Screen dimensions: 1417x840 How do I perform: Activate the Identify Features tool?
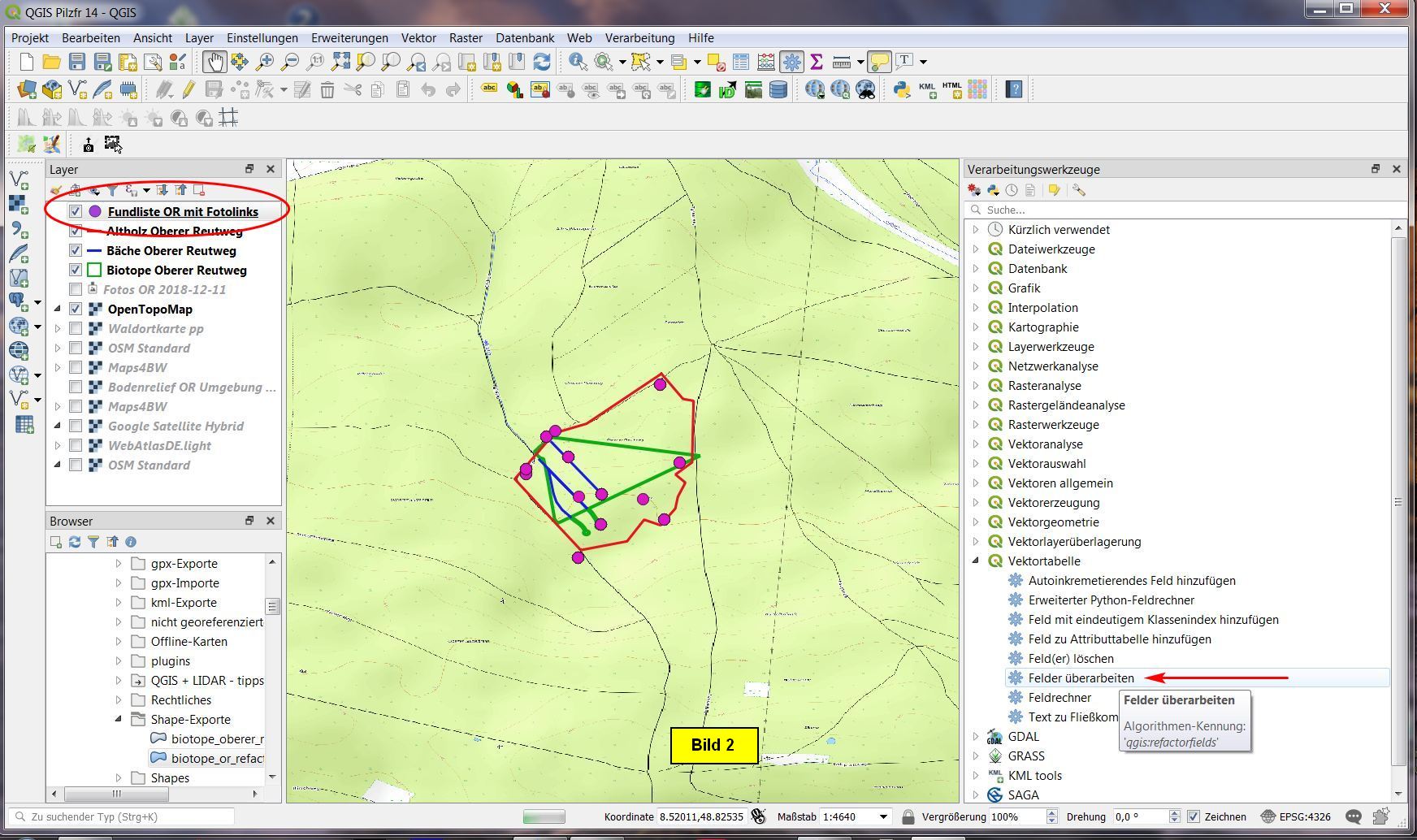(x=577, y=62)
